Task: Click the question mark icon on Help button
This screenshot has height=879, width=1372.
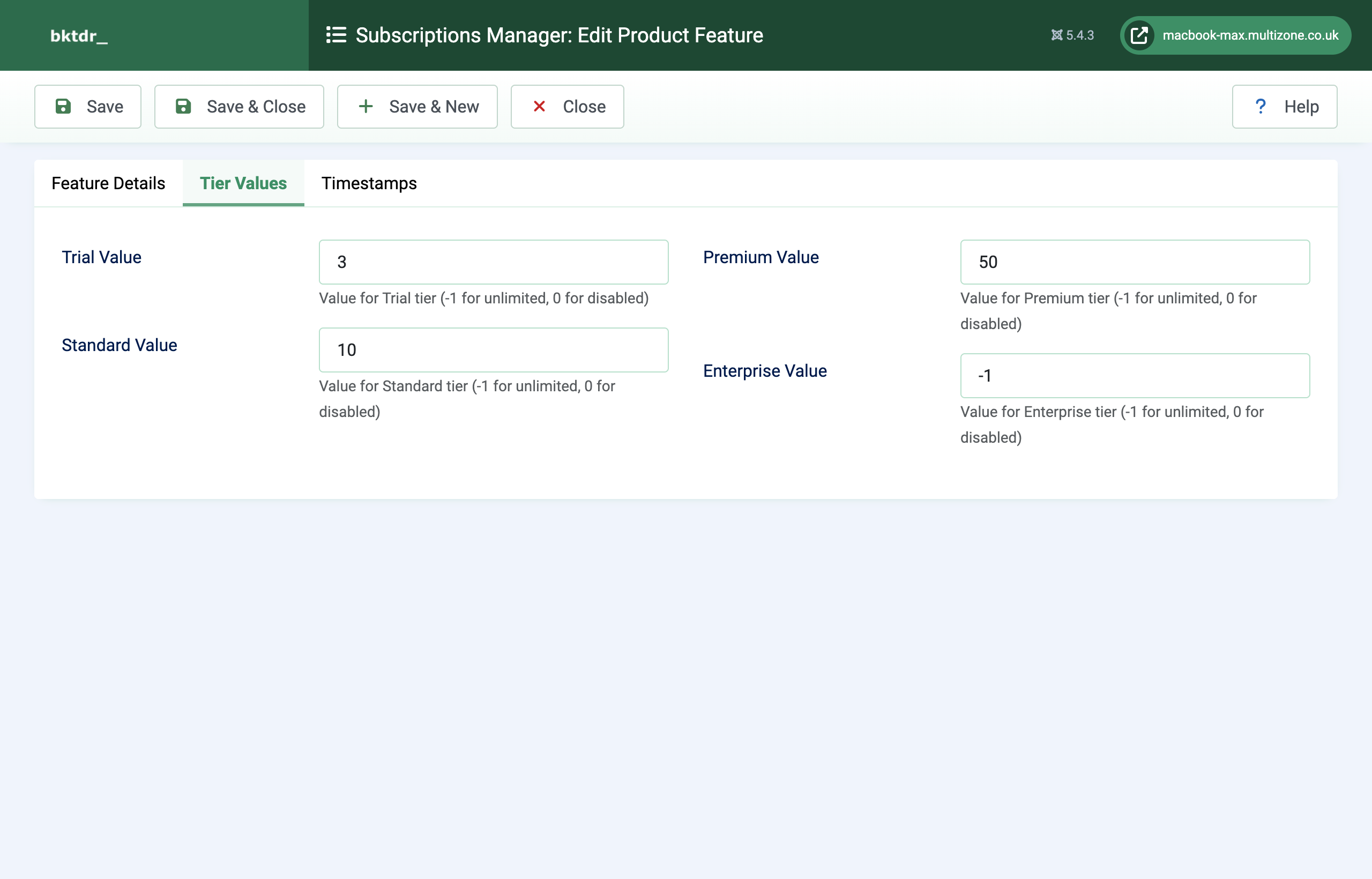Action: click(1261, 106)
